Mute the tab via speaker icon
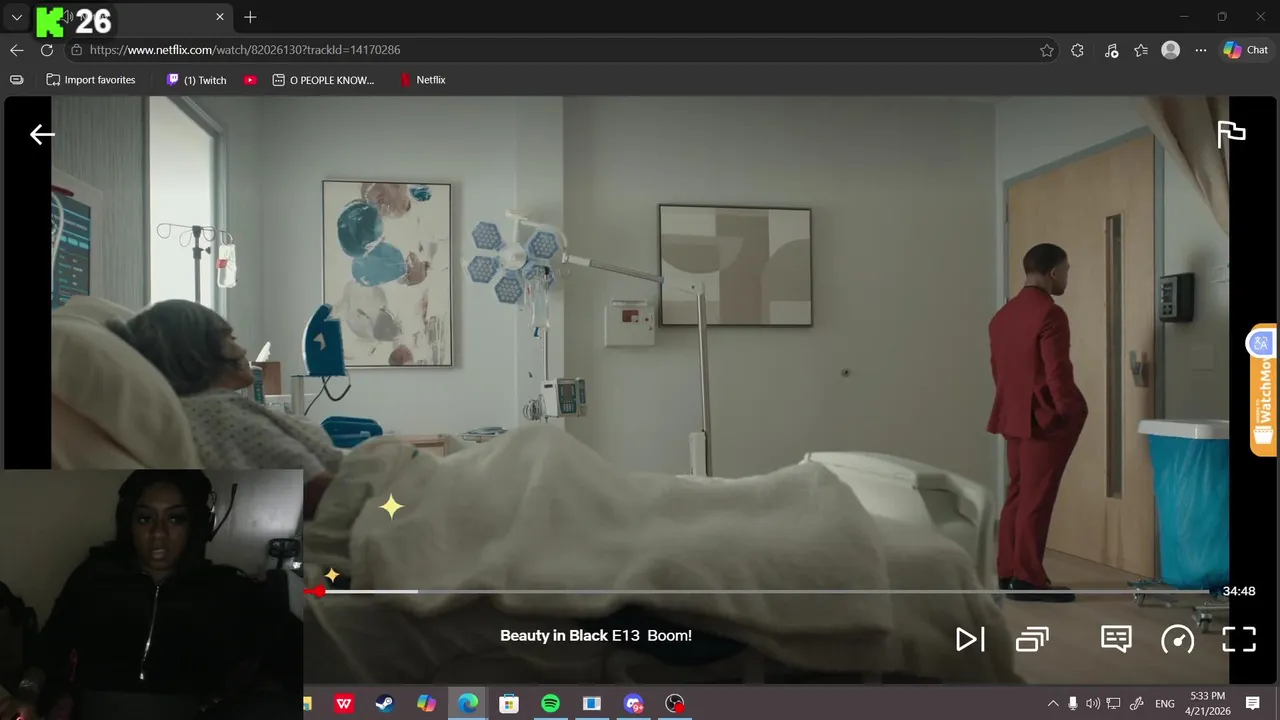Image resolution: width=1280 pixels, height=720 pixels. point(68,17)
